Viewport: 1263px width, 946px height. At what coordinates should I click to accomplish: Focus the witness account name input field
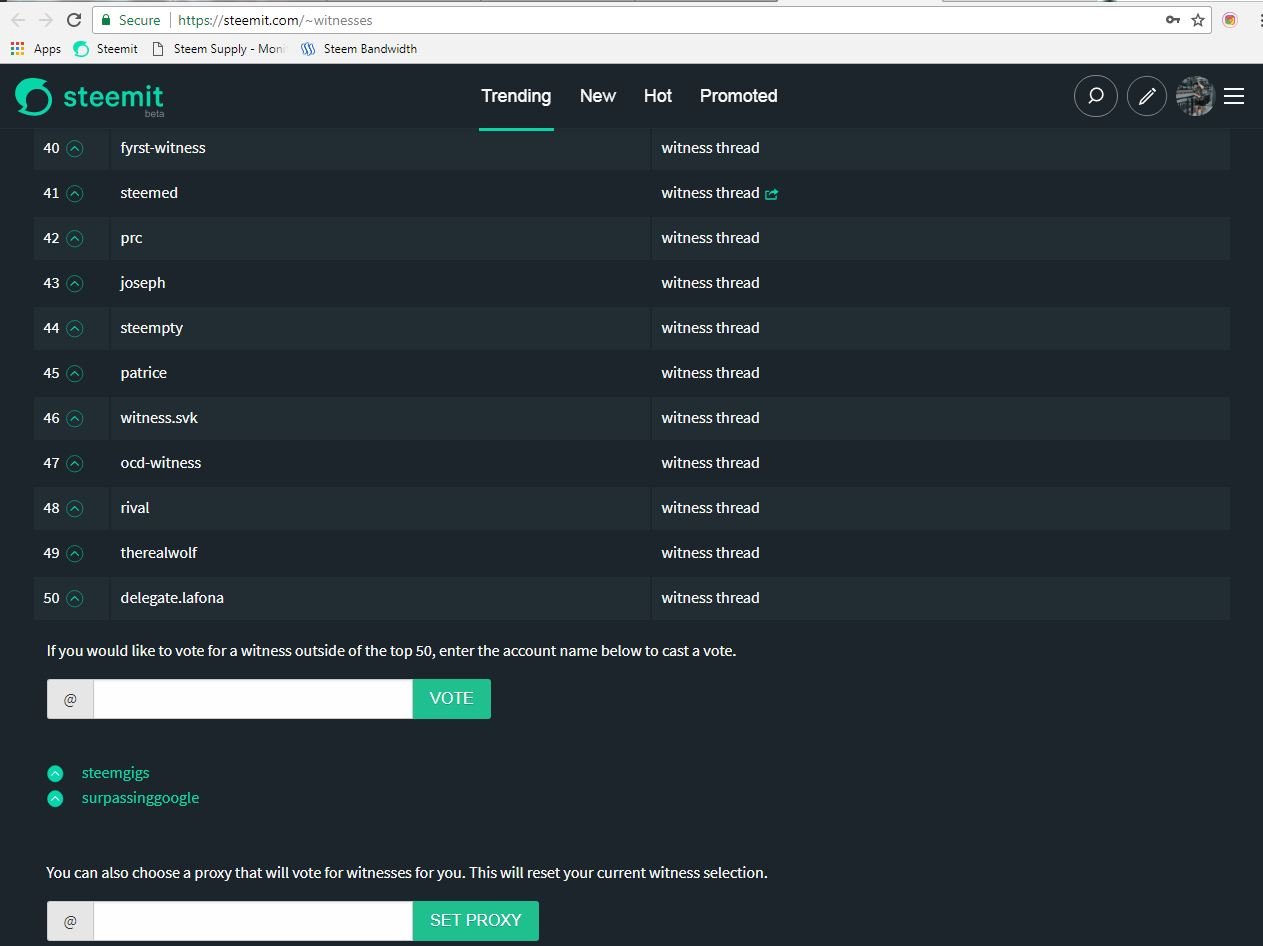coord(253,699)
